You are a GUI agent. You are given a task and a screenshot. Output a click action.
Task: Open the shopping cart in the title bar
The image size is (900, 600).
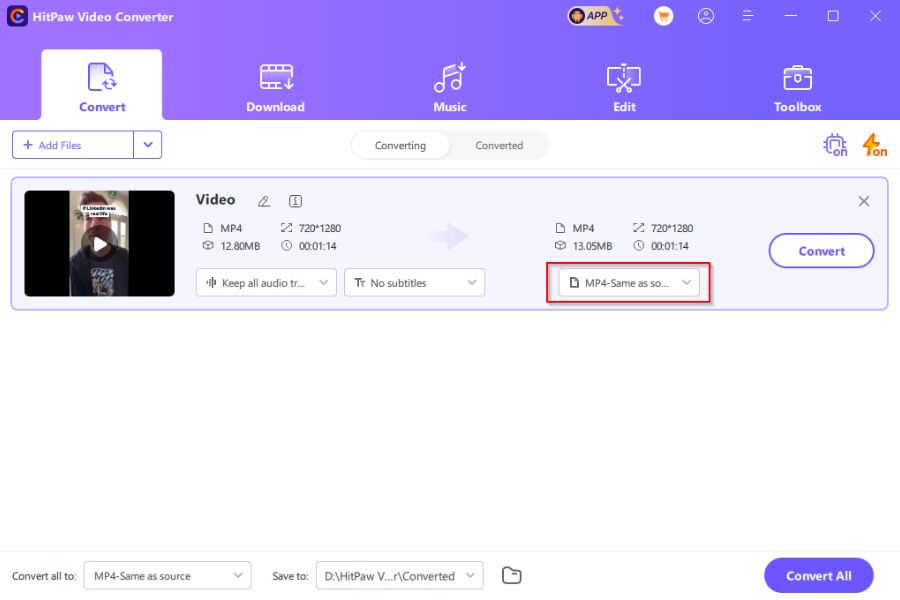click(x=663, y=16)
